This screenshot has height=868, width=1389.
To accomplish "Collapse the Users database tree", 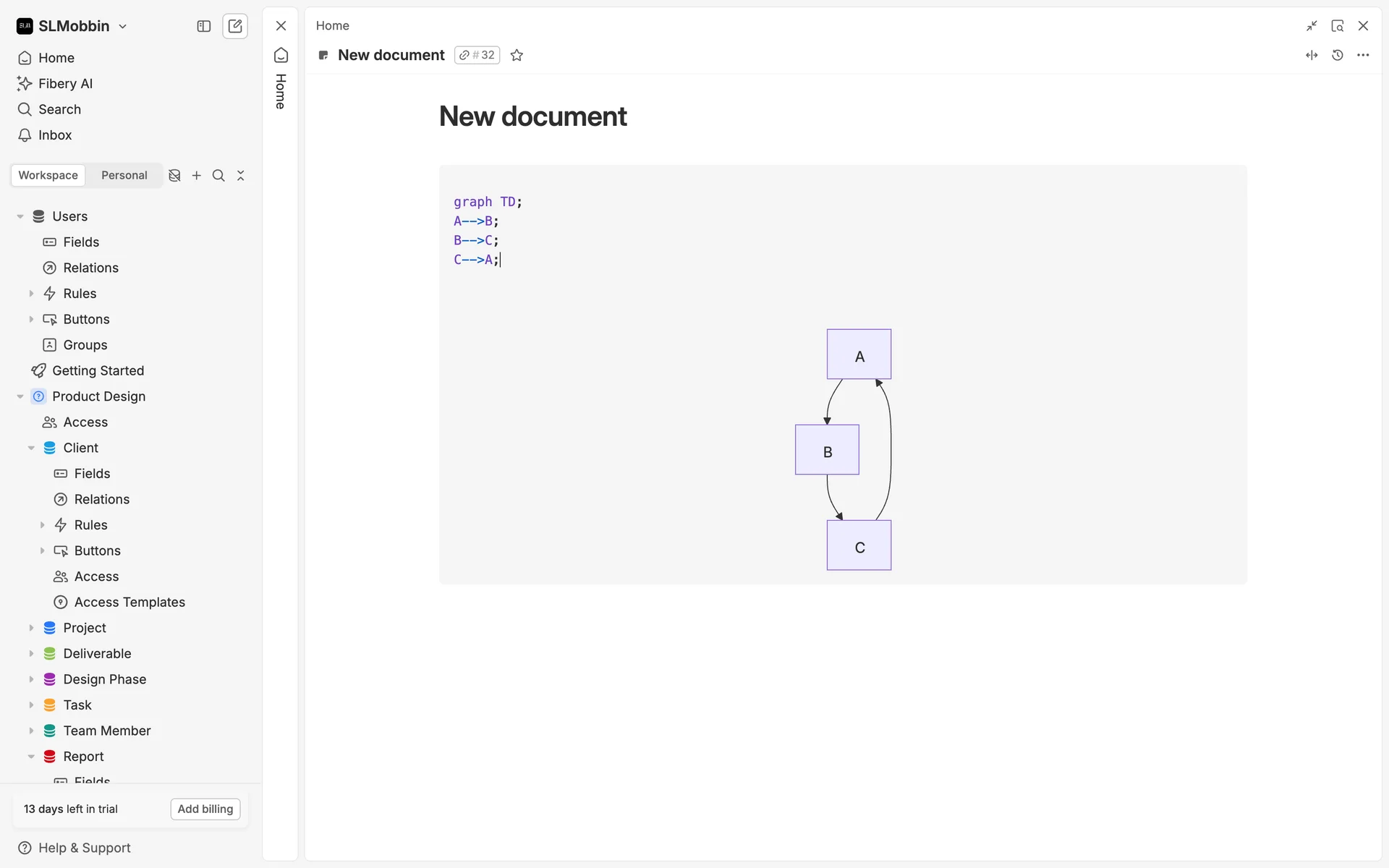I will [20, 216].
